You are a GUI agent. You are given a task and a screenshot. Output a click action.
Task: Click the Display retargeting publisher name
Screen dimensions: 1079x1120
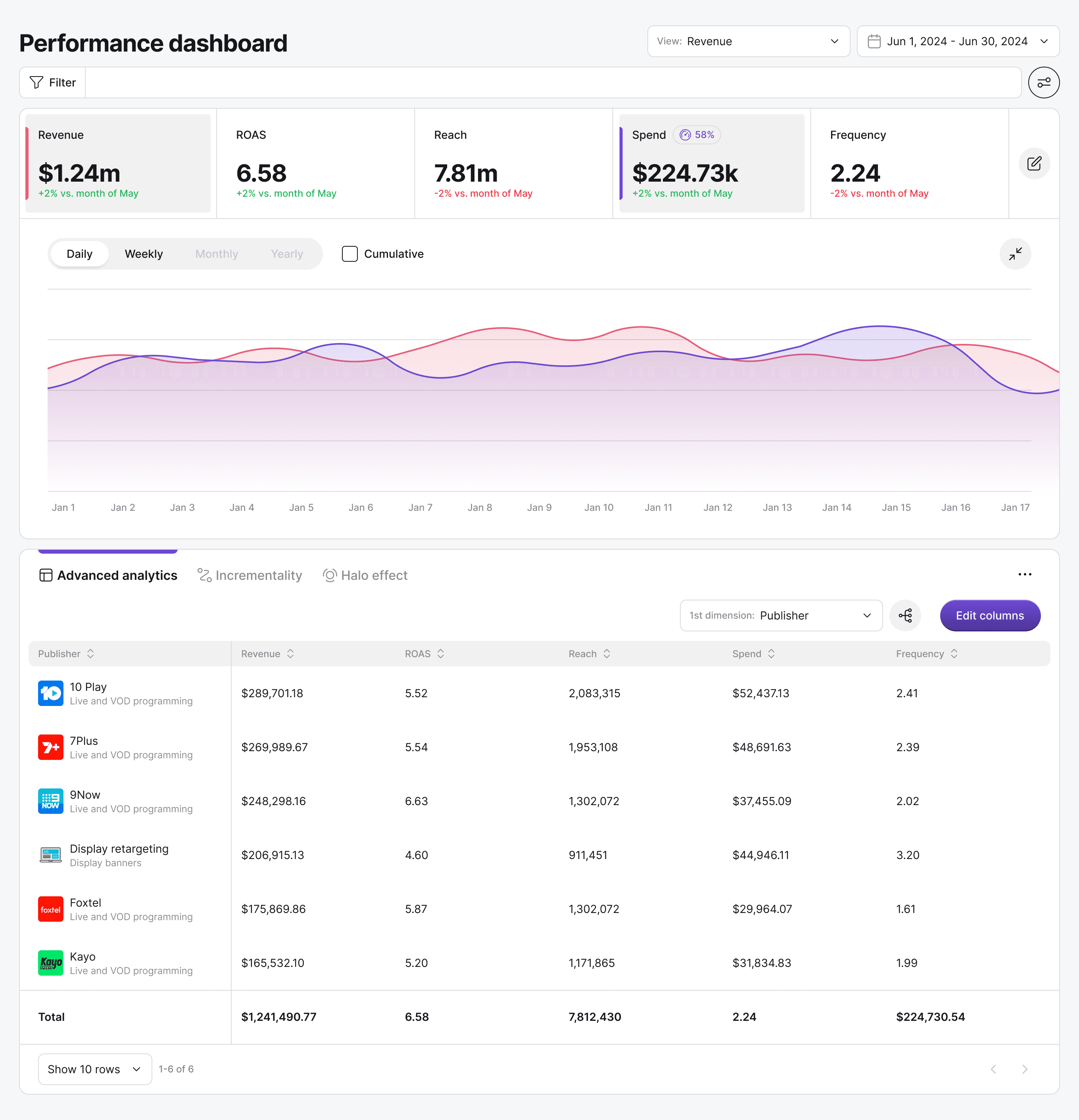pyautogui.click(x=119, y=849)
